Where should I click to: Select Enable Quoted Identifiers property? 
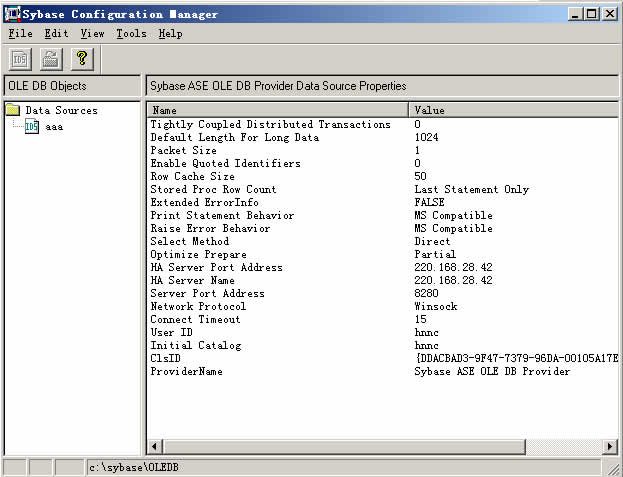pyautogui.click(x=225, y=164)
